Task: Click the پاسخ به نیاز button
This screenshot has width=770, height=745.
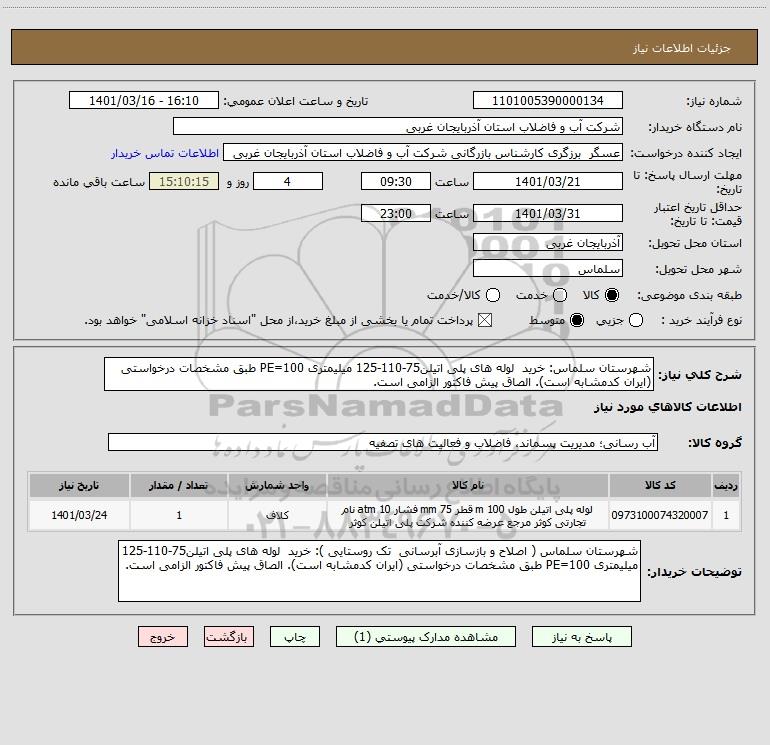Action: click(x=582, y=637)
